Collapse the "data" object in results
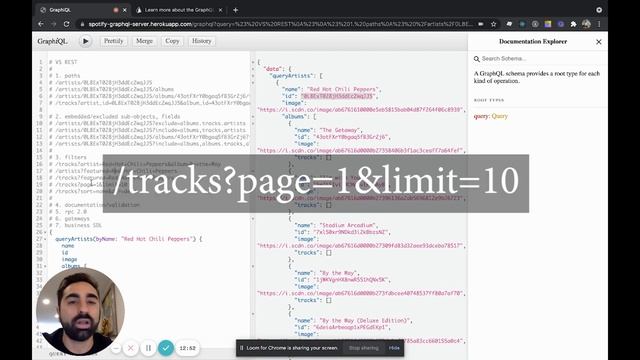Image resolution: width=640 pixels, height=360 pixels. (x=253, y=69)
